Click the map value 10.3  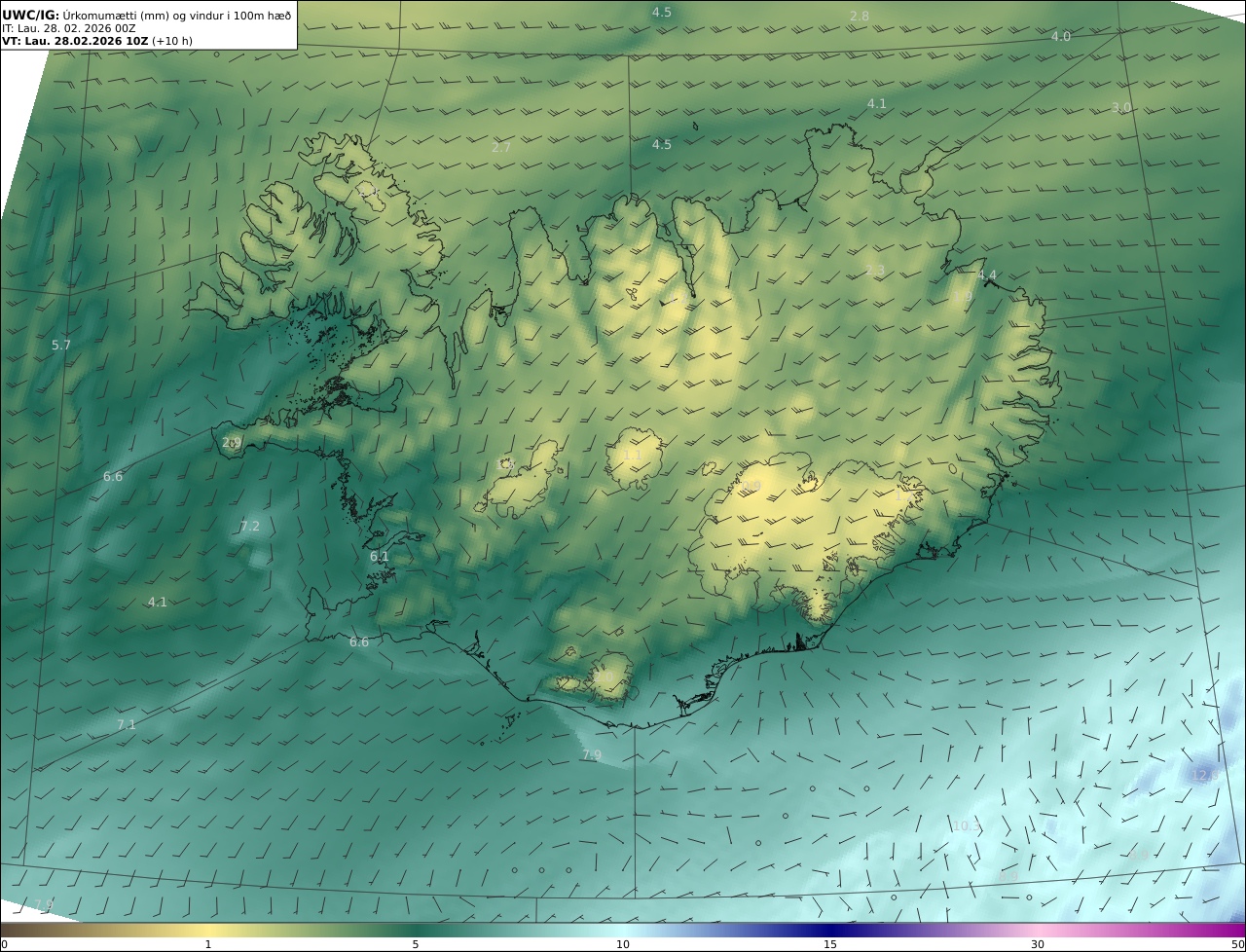(x=967, y=826)
